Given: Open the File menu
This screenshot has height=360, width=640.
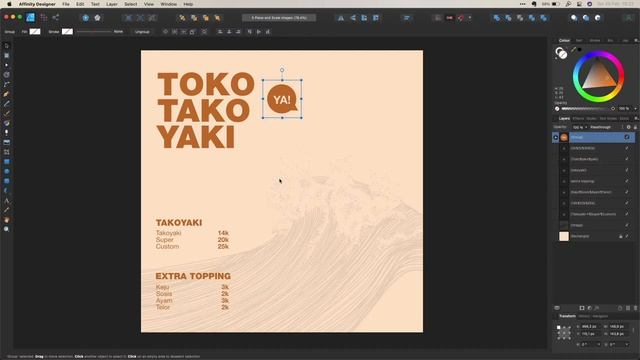Looking at the screenshot, I should [66, 4].
